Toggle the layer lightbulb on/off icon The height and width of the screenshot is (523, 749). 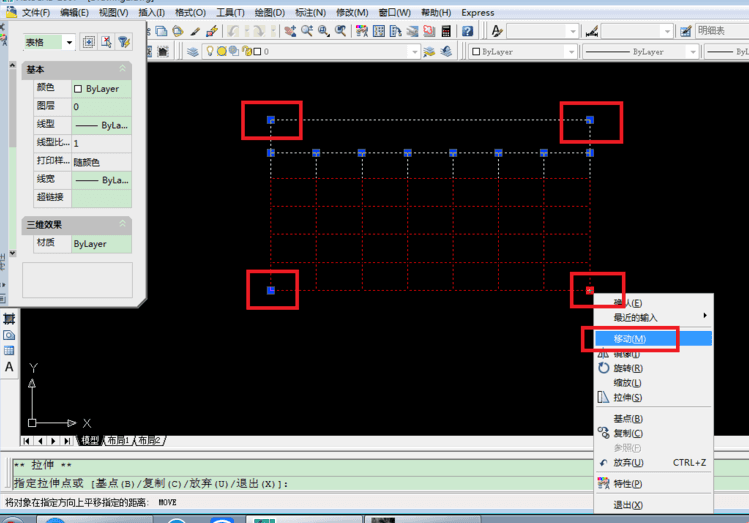(210, 51)
